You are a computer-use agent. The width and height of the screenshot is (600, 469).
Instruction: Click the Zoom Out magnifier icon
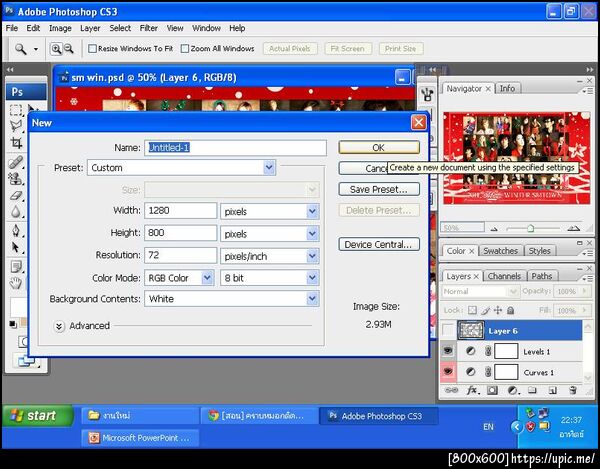click(68, 49)
